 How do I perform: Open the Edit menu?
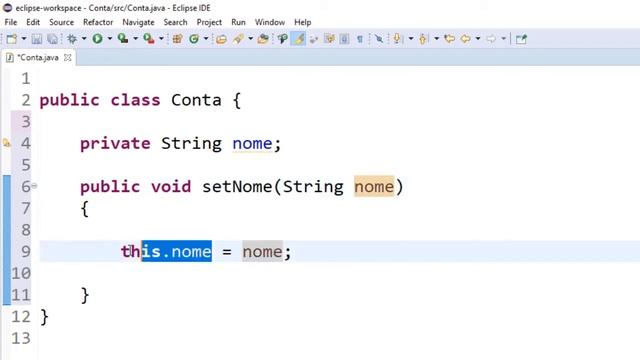pos(33,22)
